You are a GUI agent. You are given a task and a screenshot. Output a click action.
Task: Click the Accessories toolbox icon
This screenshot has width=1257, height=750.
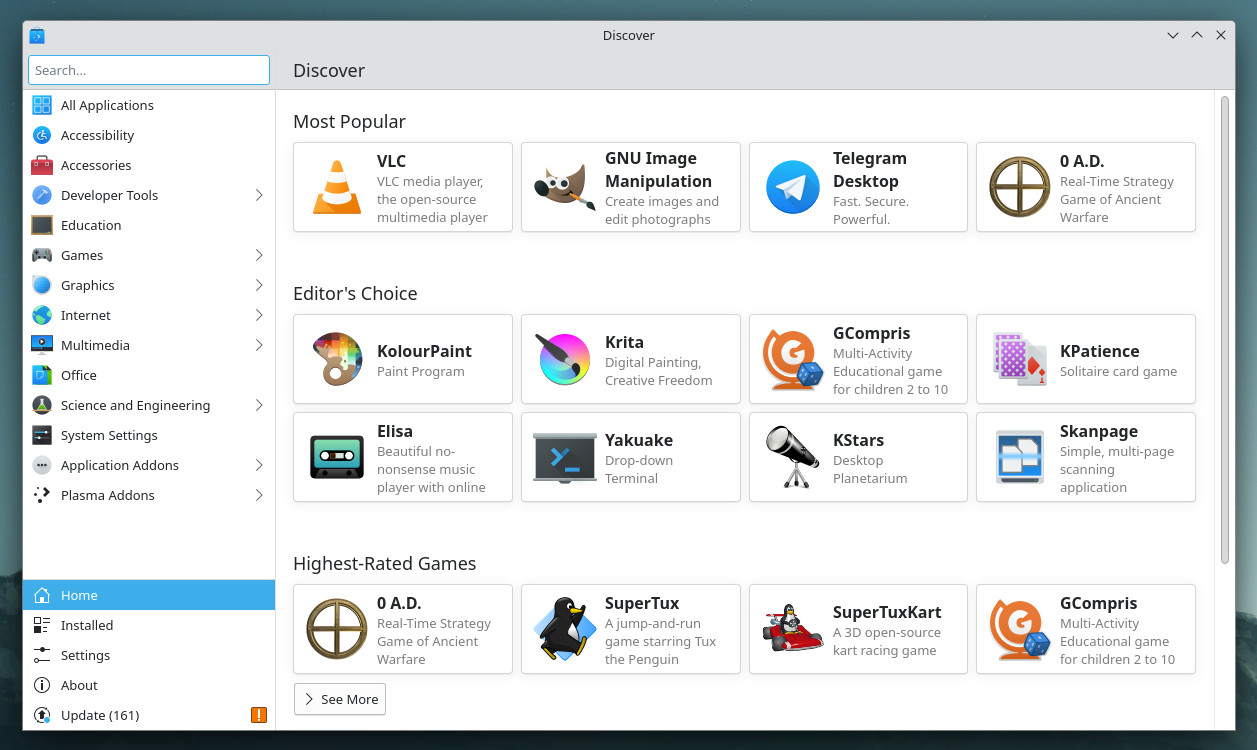point(42,165)
